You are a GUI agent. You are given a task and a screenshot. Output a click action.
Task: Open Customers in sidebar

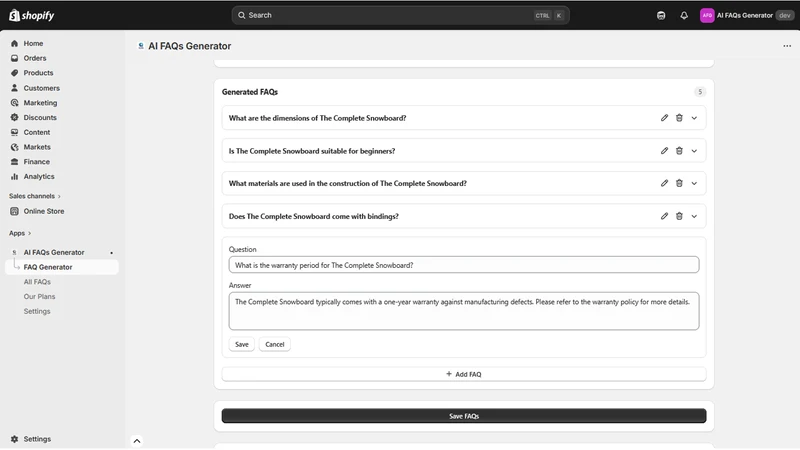pyautogui.click(x=41, y=88)
